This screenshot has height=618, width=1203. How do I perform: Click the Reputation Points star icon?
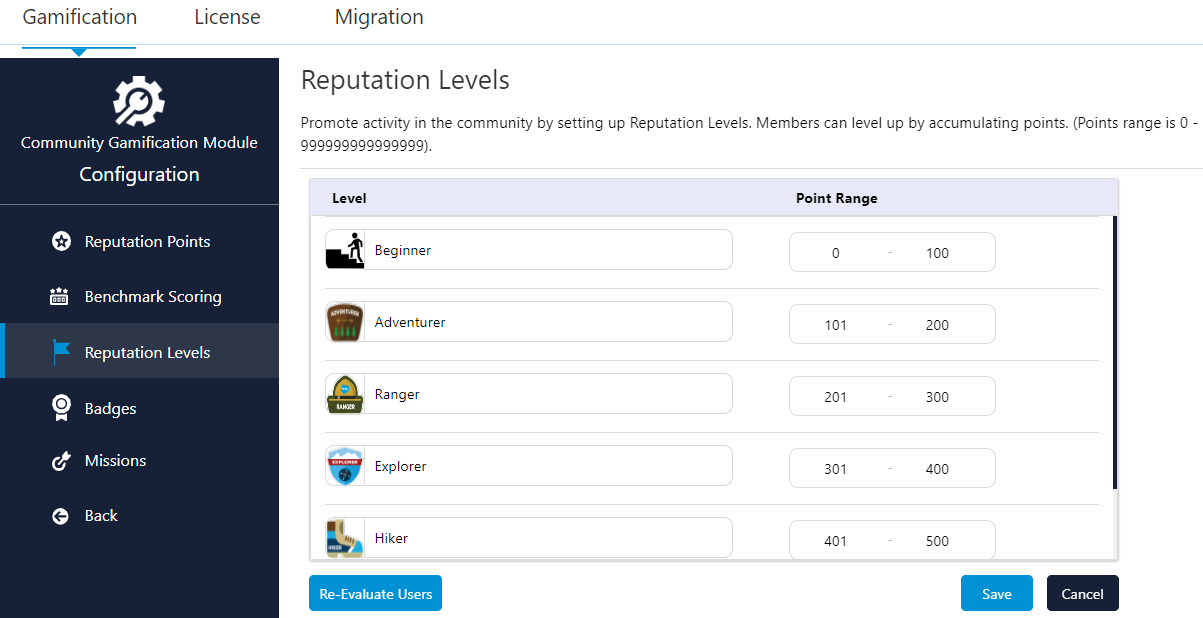(x=61, y=242)
